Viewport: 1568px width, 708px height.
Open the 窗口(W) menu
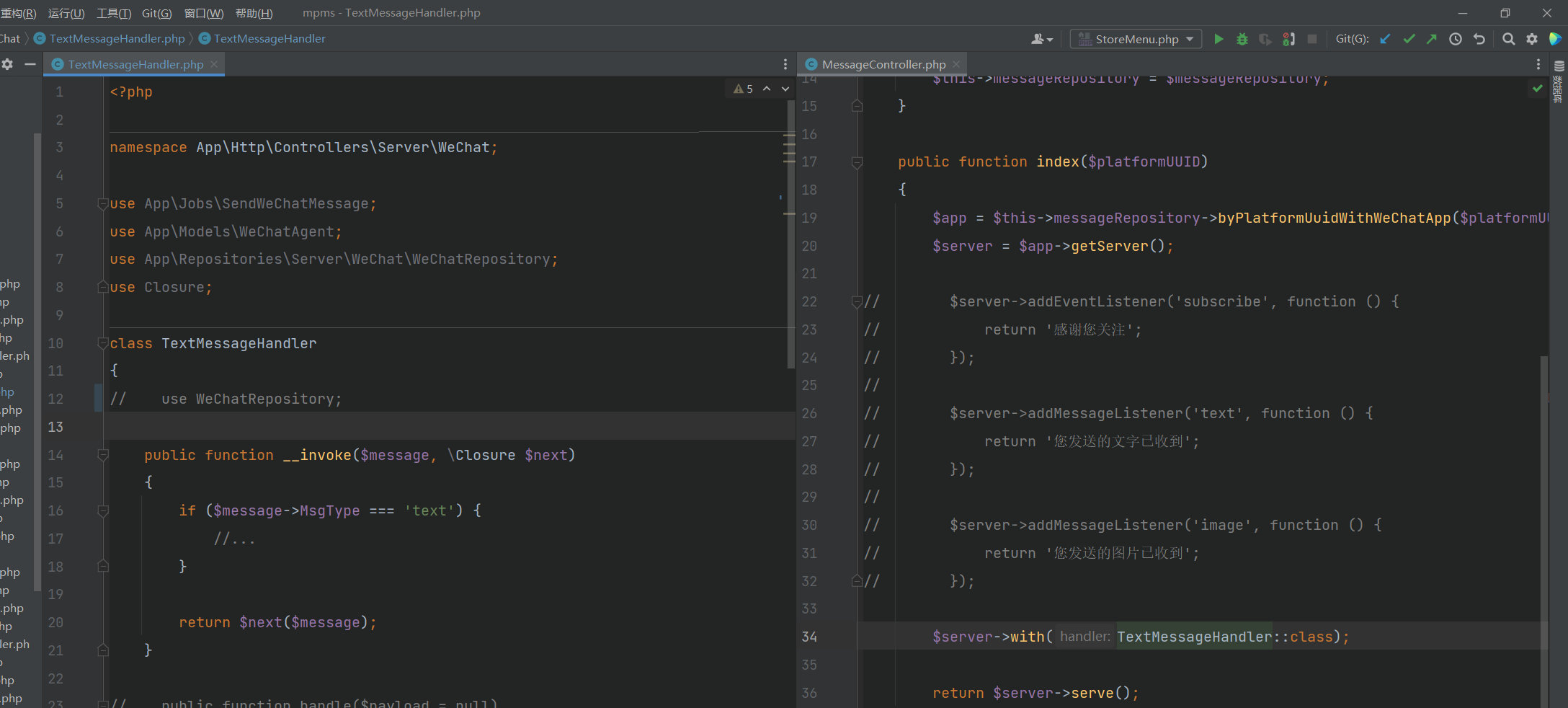[204, 13]
